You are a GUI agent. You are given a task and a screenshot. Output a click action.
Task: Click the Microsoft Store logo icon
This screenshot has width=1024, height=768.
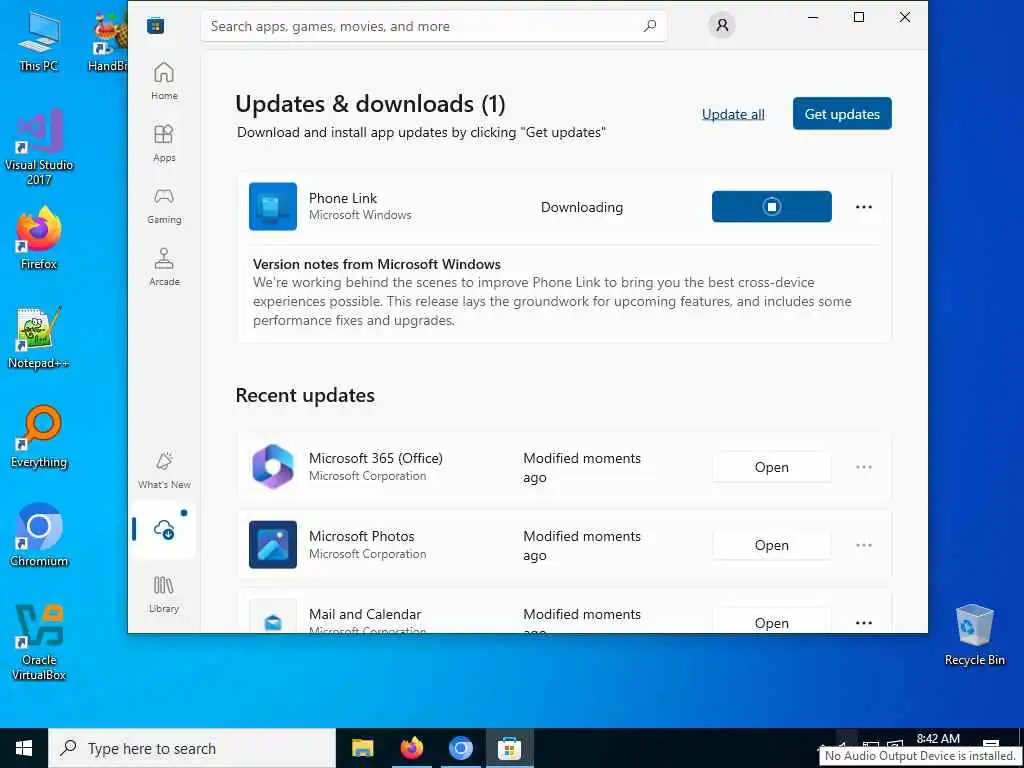pyautogui.click(x=155, y=25)
